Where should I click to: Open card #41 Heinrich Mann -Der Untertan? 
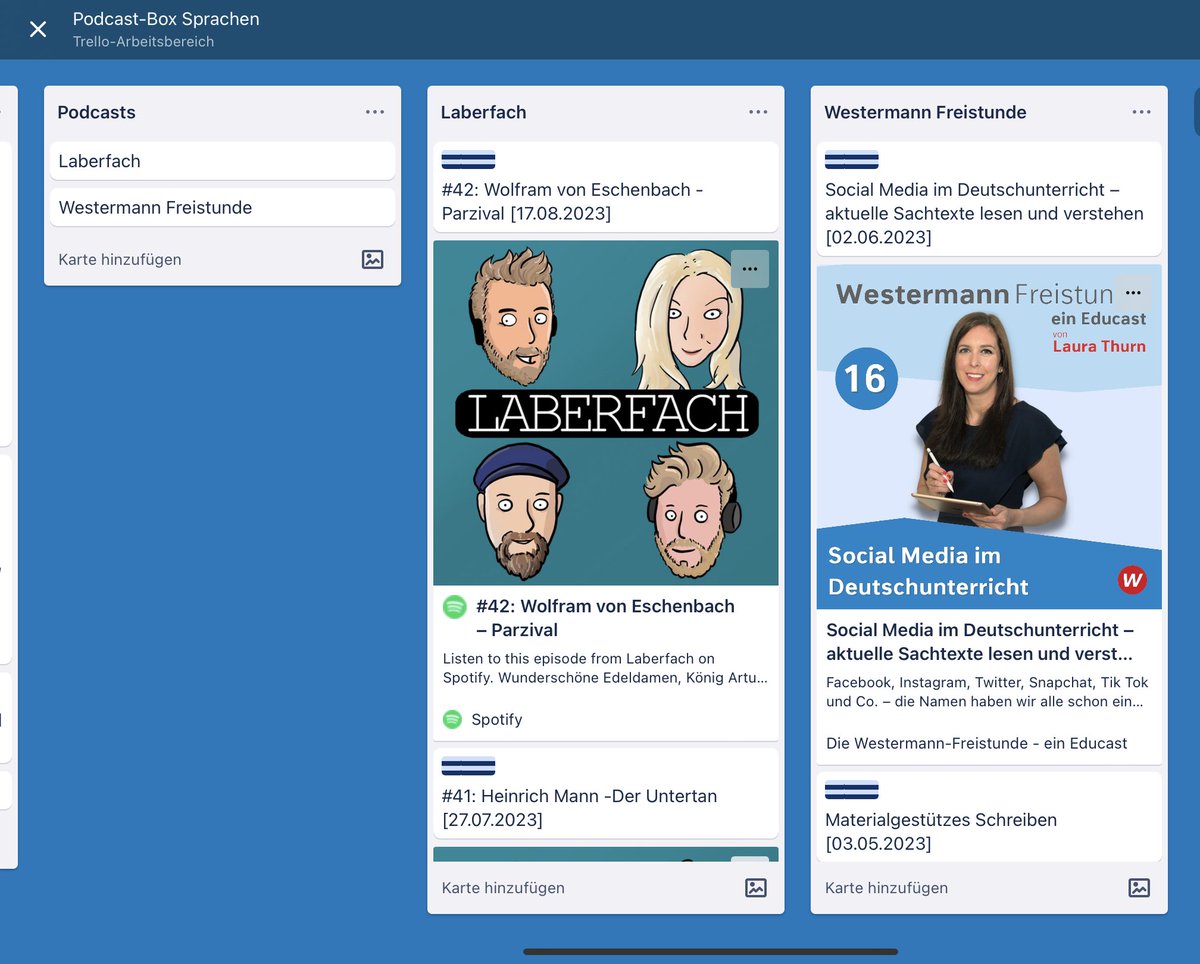606,793
